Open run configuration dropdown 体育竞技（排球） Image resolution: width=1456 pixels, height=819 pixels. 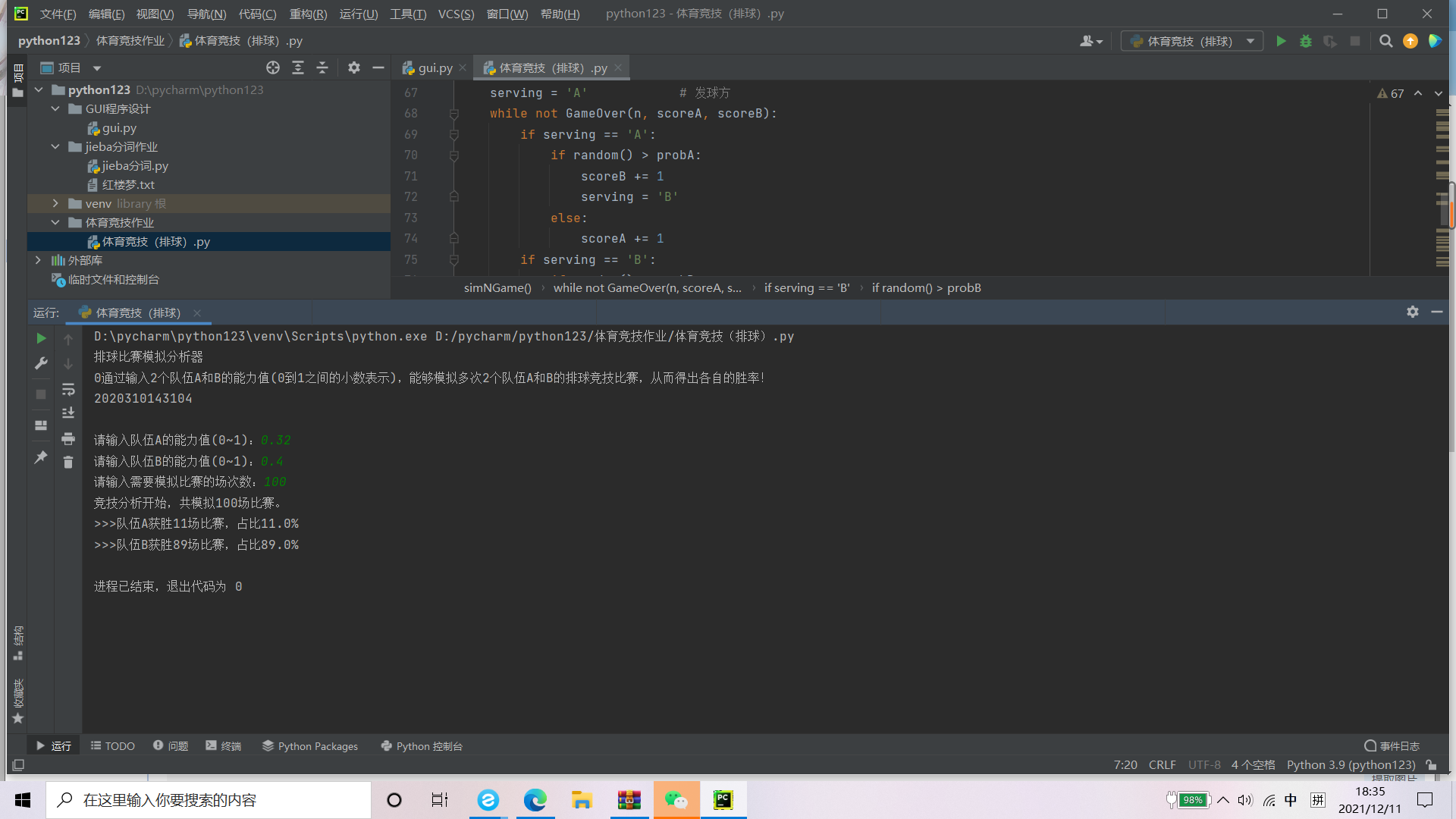[1191, 41]
